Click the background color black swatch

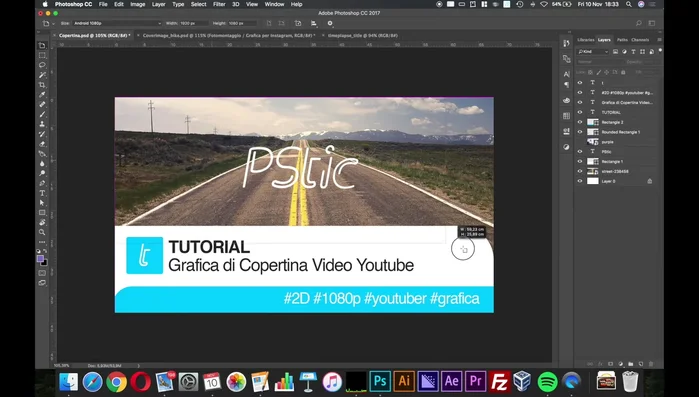point(44,262)
